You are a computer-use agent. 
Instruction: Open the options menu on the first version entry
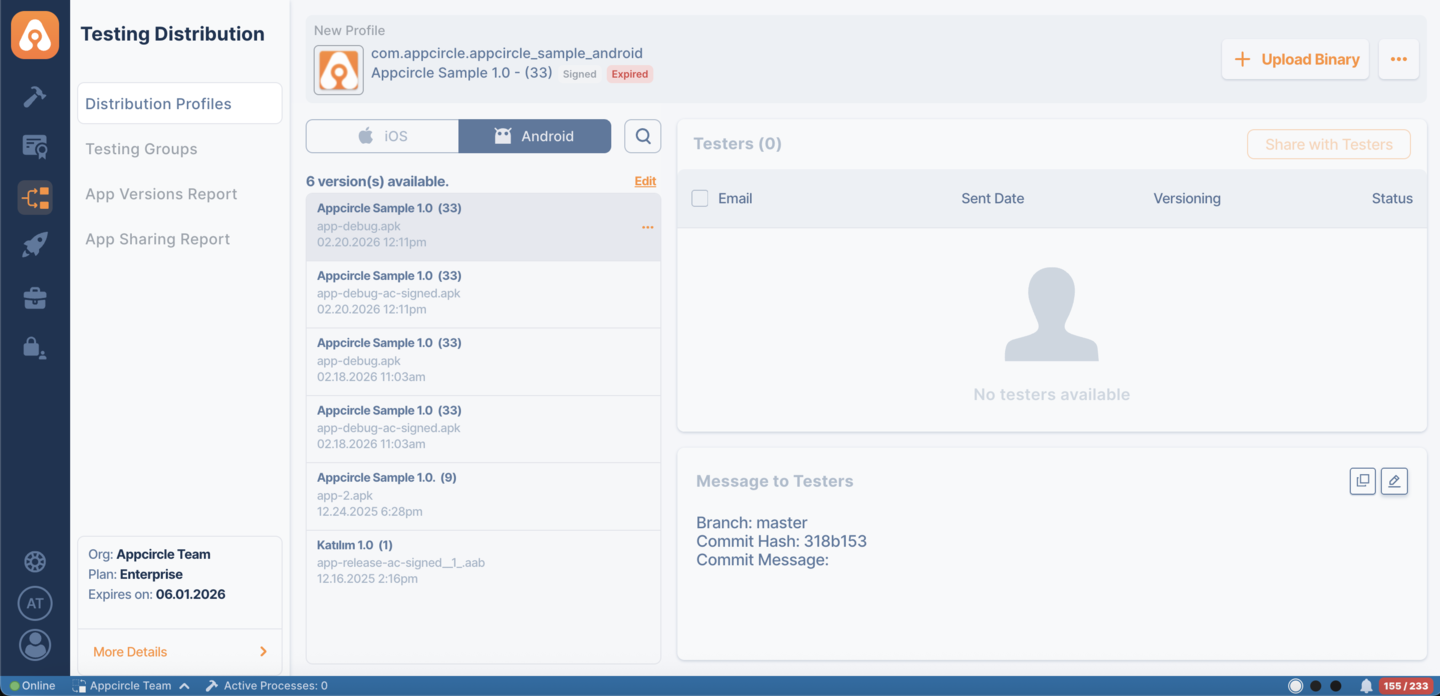[647, 227]
